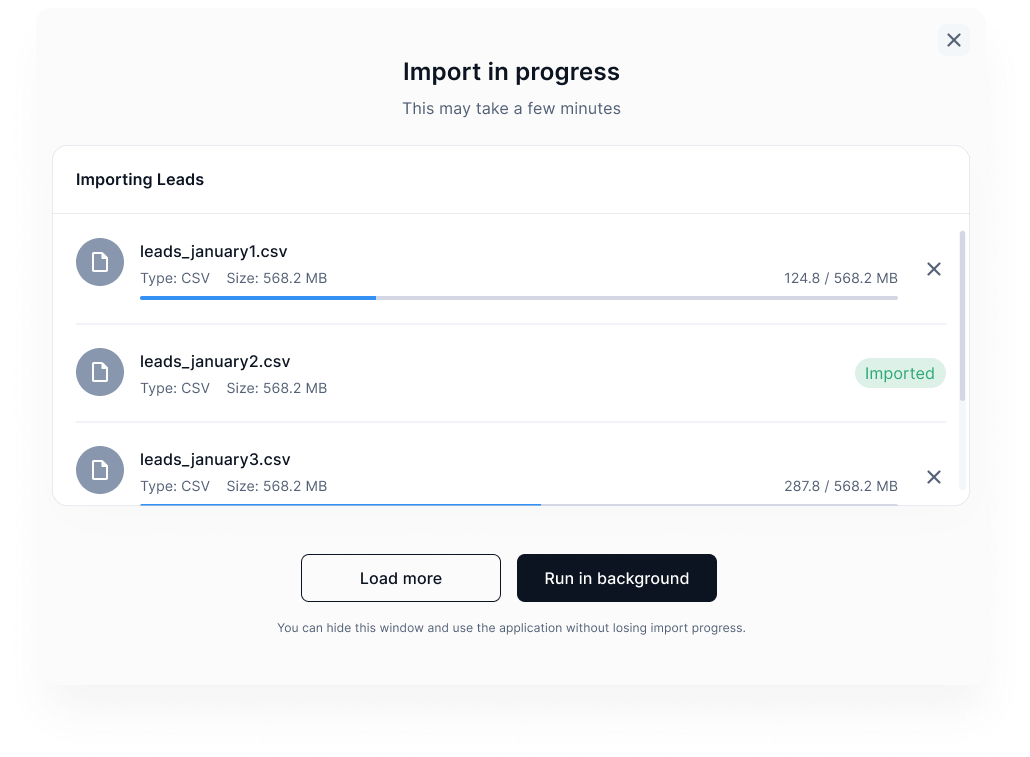Screen dimensions: 1030x757
Task: Click the Import in progress title
Action: coord(511,72)
